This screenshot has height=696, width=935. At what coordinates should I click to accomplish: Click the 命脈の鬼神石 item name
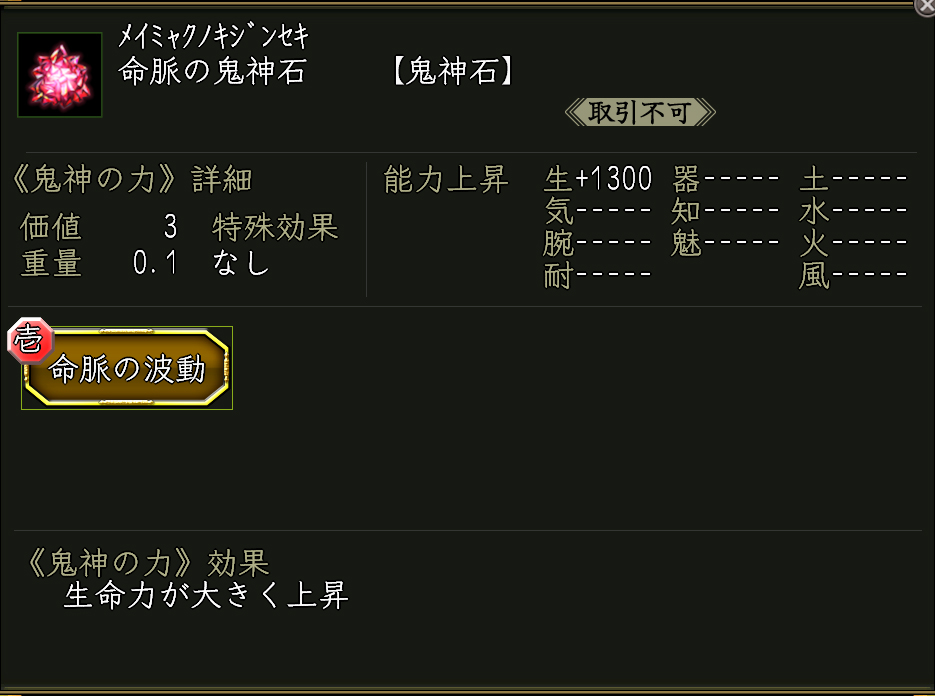pos(212,73)
